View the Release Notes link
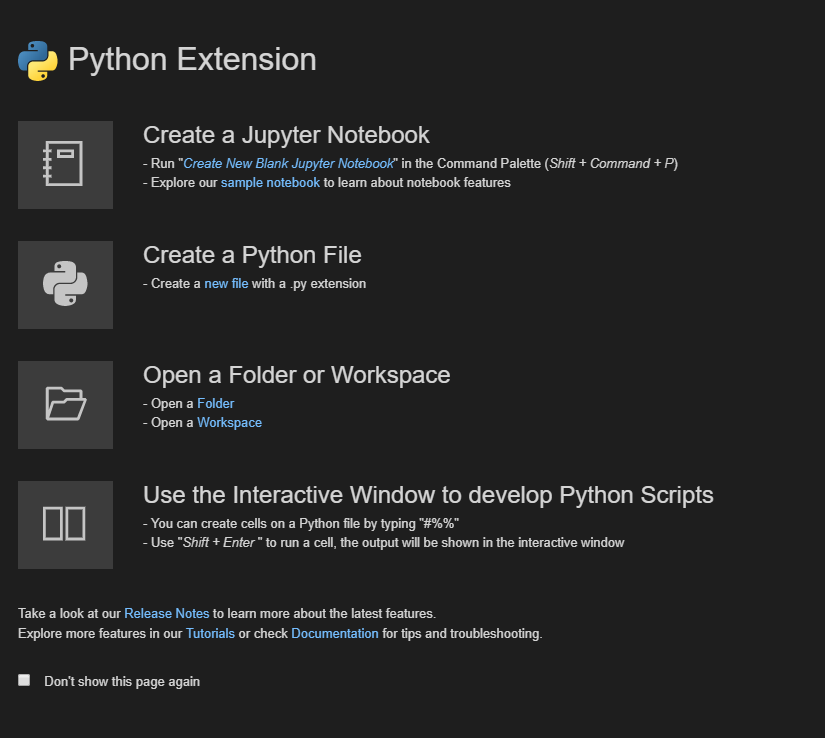The width and height of the screenshot is (825, 738). point(166,613)
